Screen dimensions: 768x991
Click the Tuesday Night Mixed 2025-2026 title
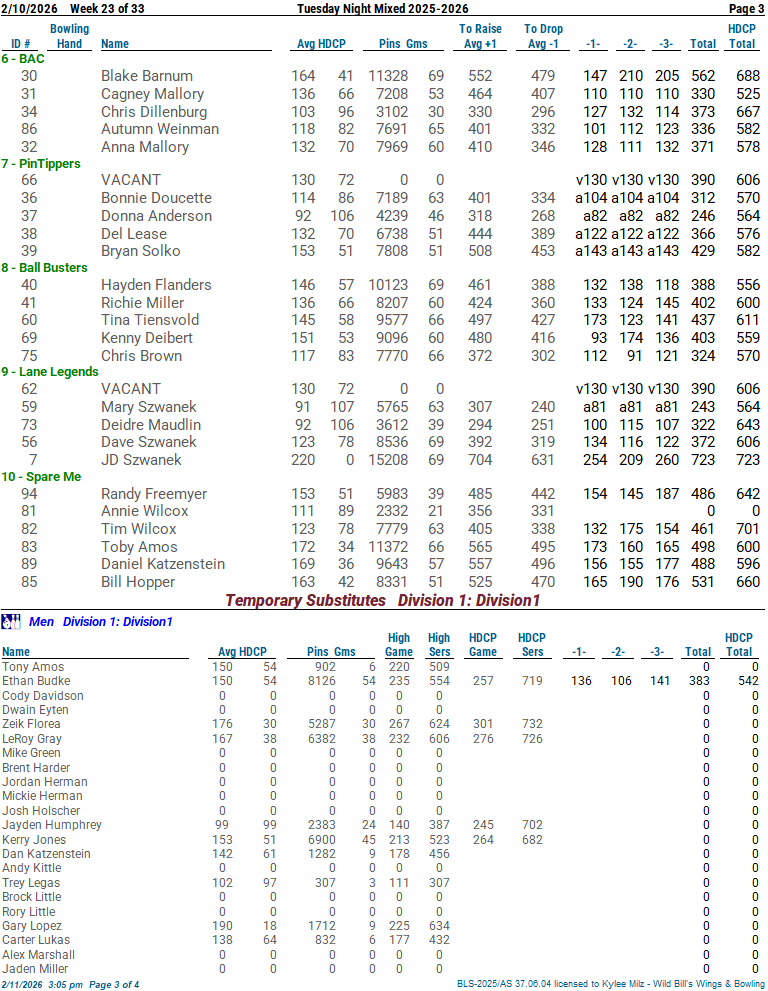point(383,9)
